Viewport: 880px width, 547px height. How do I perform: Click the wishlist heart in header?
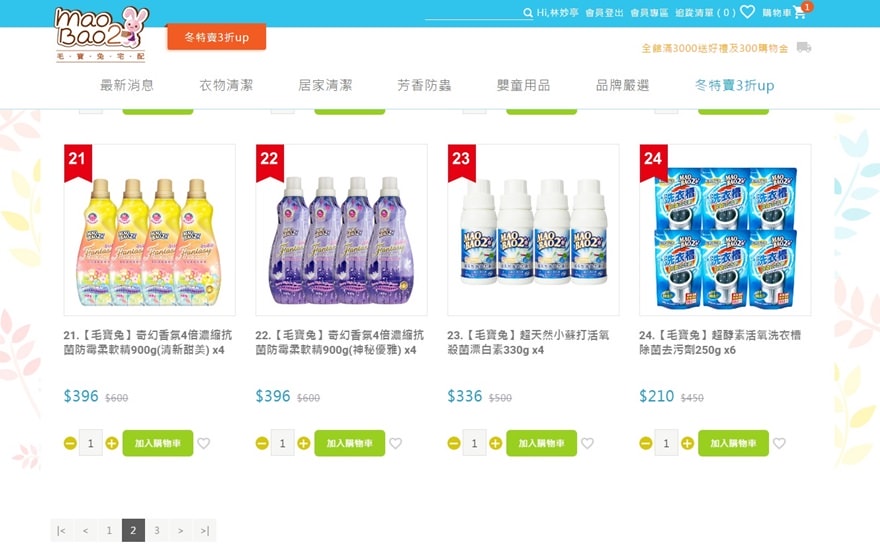tap(747, 12)
